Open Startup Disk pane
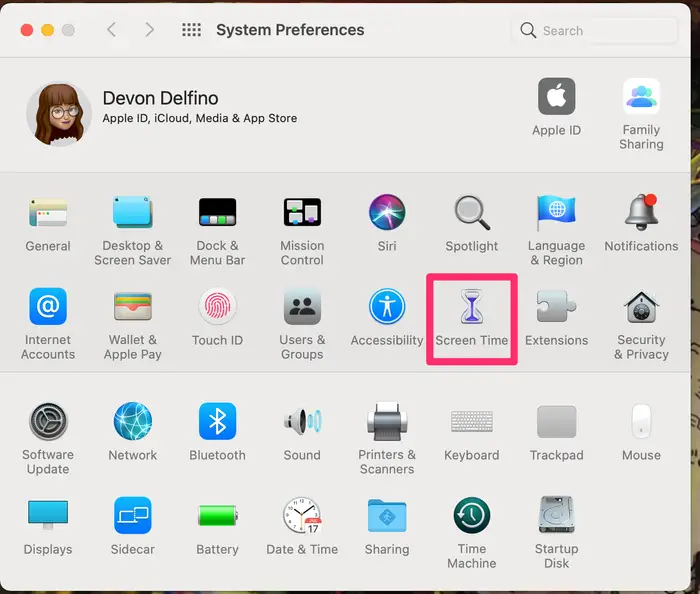 click(556, 515)
